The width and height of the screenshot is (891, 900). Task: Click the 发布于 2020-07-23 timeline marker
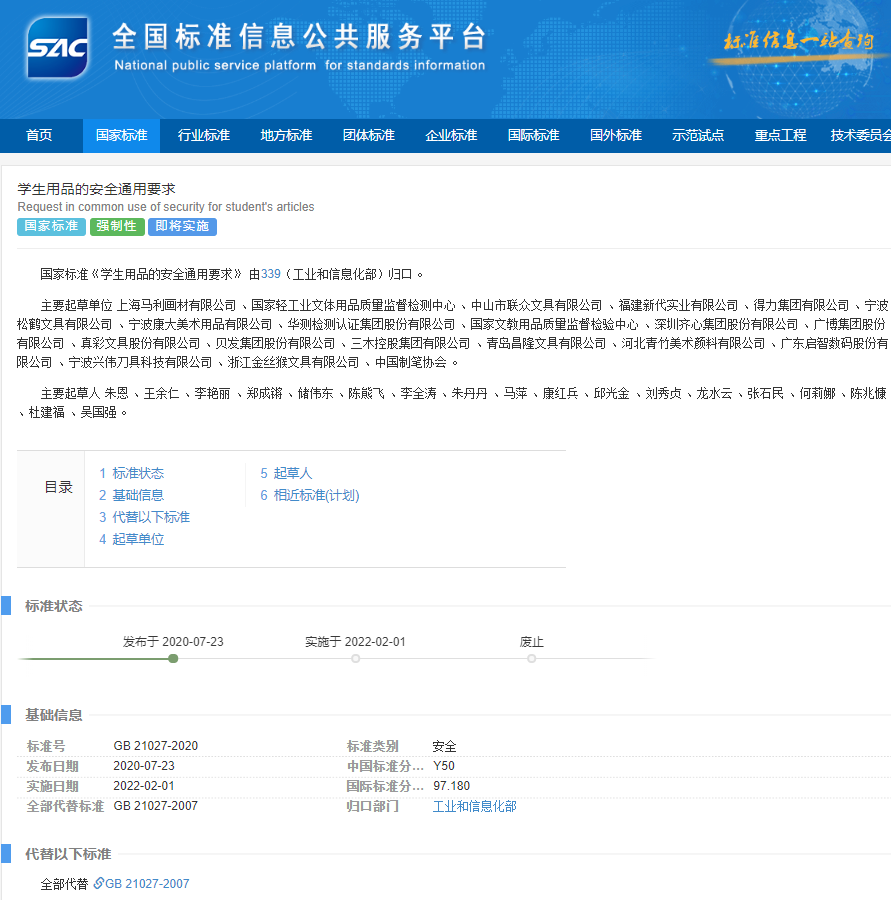[x=173, y=658]
